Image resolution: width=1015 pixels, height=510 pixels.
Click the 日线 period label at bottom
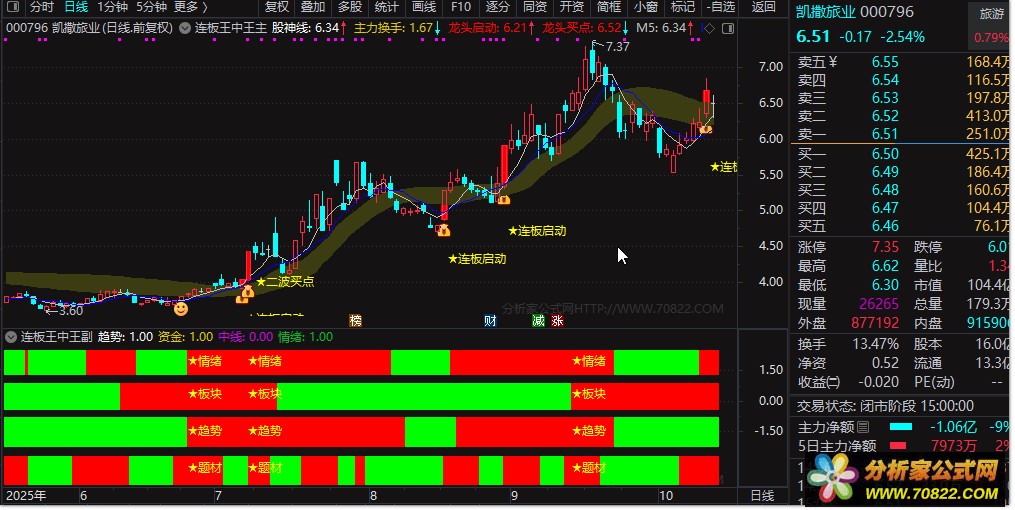pos(762,496)
